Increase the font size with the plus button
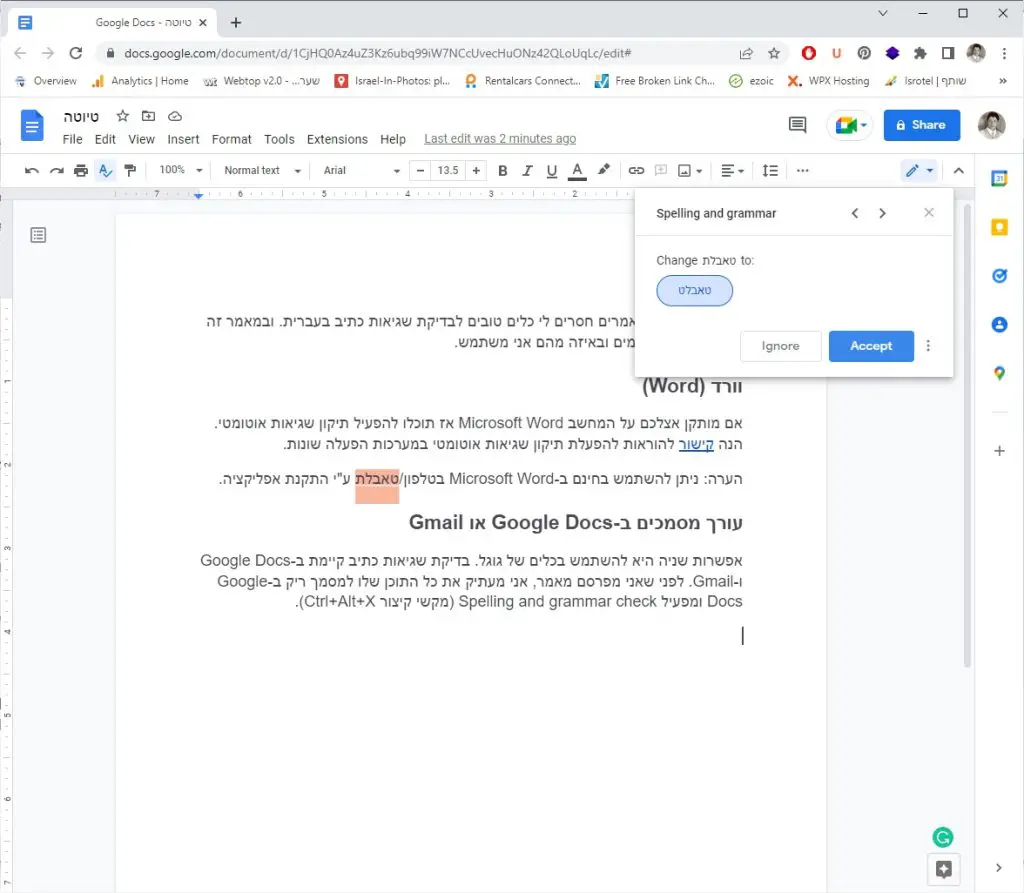1024x893 pixels. (476, 170)
